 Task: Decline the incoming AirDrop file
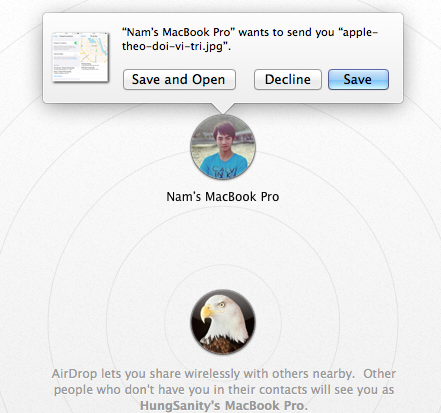288,80
